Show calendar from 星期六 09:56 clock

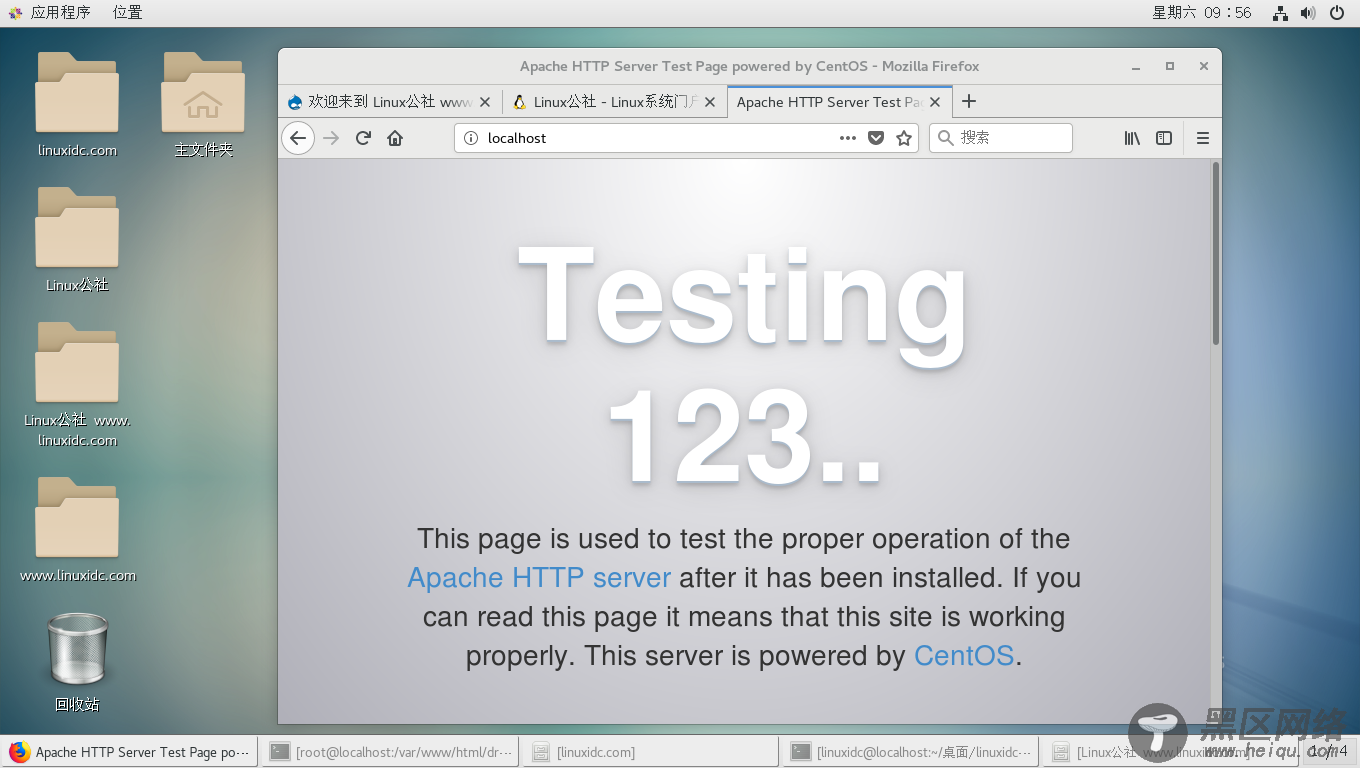1202,13
